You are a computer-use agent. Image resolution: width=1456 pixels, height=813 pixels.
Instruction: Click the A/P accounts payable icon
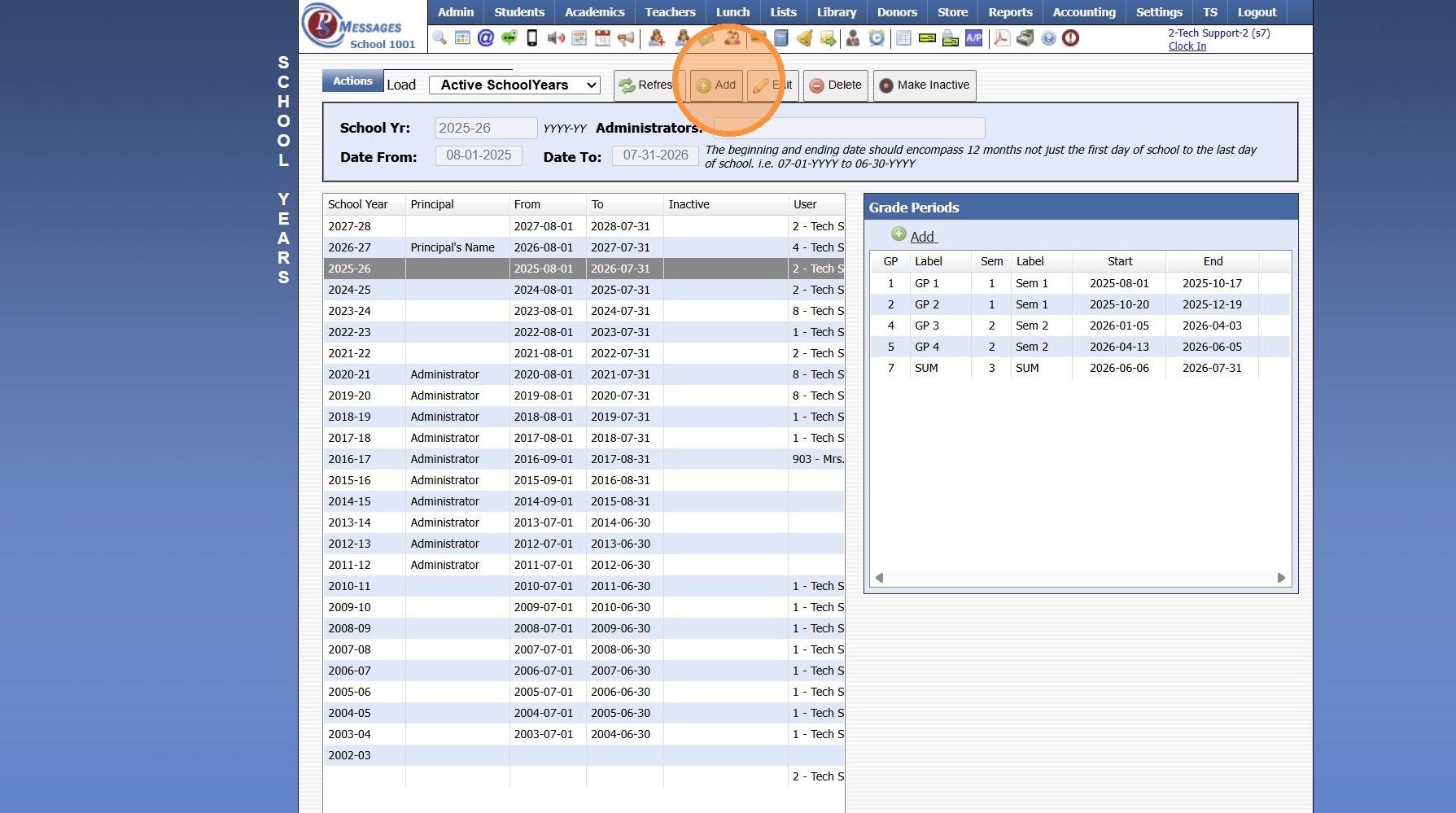pyautogui.click(x=973, y=38)
